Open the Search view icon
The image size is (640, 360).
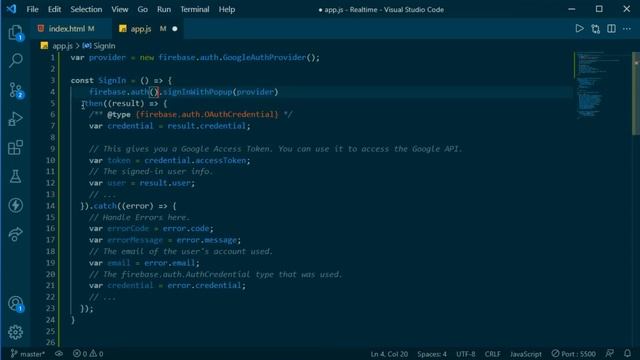(x=16, y=60)
